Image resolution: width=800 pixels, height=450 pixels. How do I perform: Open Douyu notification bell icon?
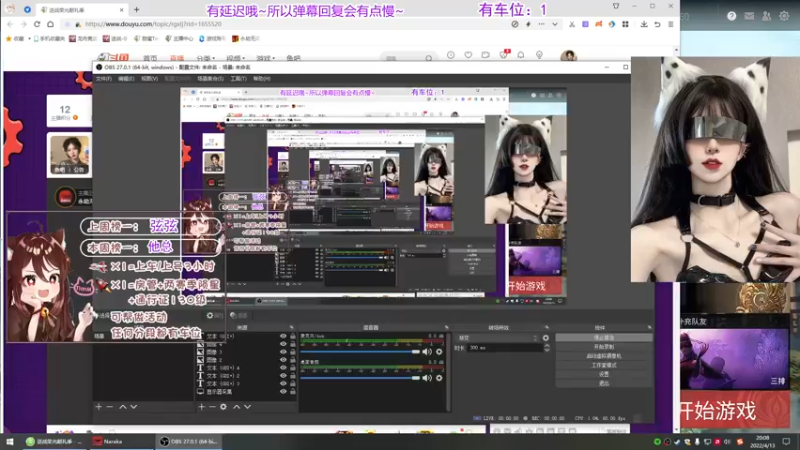pos(520,55)
